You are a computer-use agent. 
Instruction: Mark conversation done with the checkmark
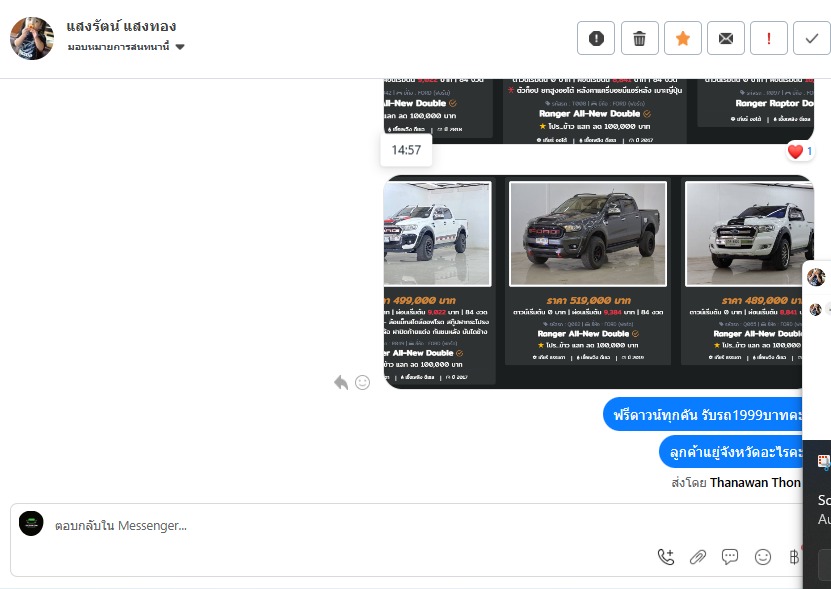(811, 38)
